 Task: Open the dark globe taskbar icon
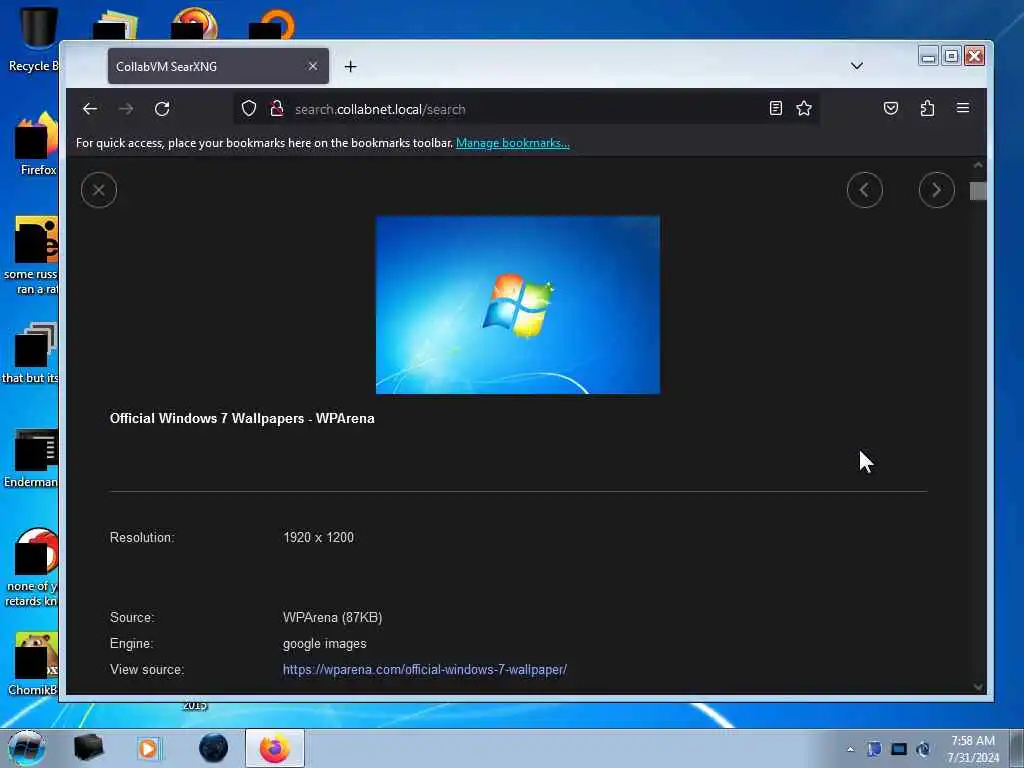point(213,748)
